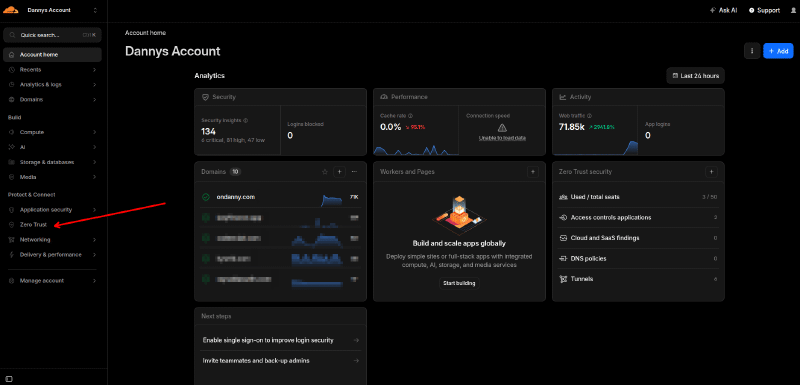
Task: Click the Security insights info icon
Action: pyautogui.click(x=246, y=121)
